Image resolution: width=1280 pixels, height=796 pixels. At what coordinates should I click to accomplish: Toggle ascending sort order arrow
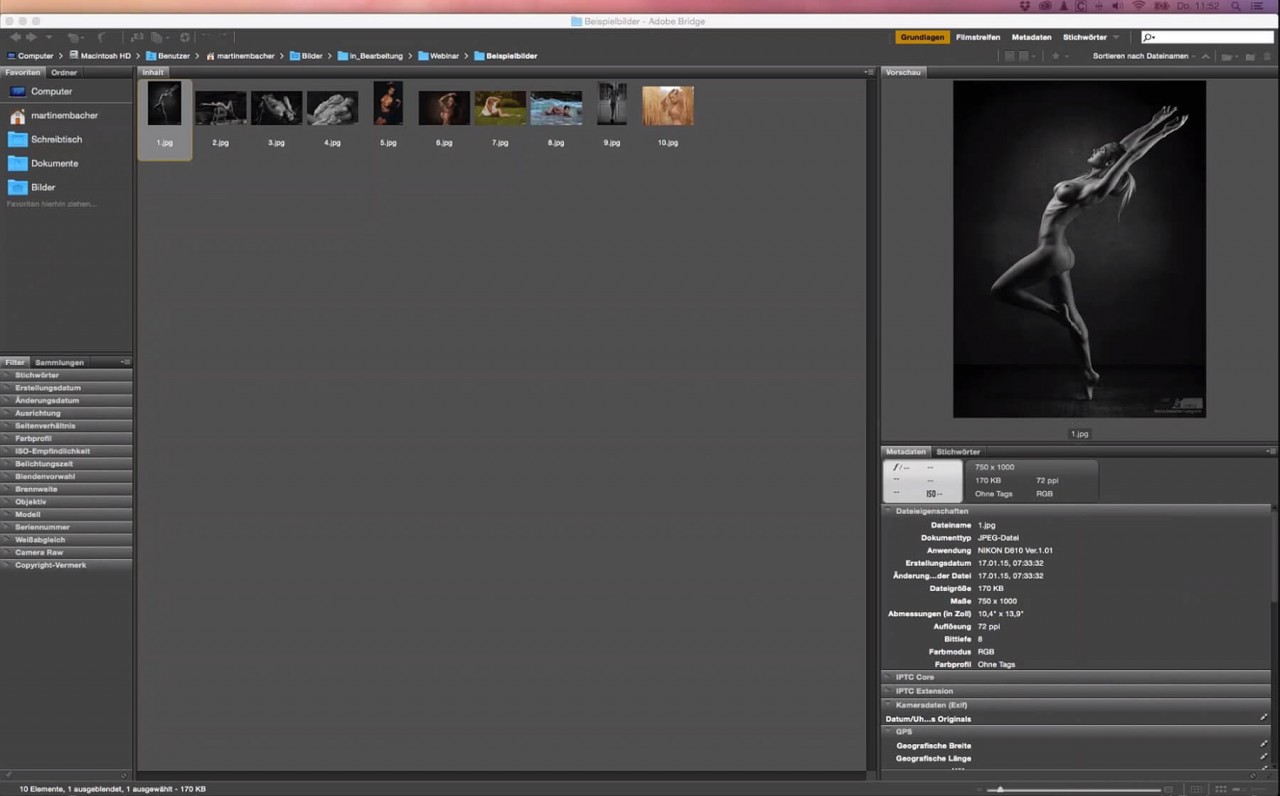(x=1206, y=56)
